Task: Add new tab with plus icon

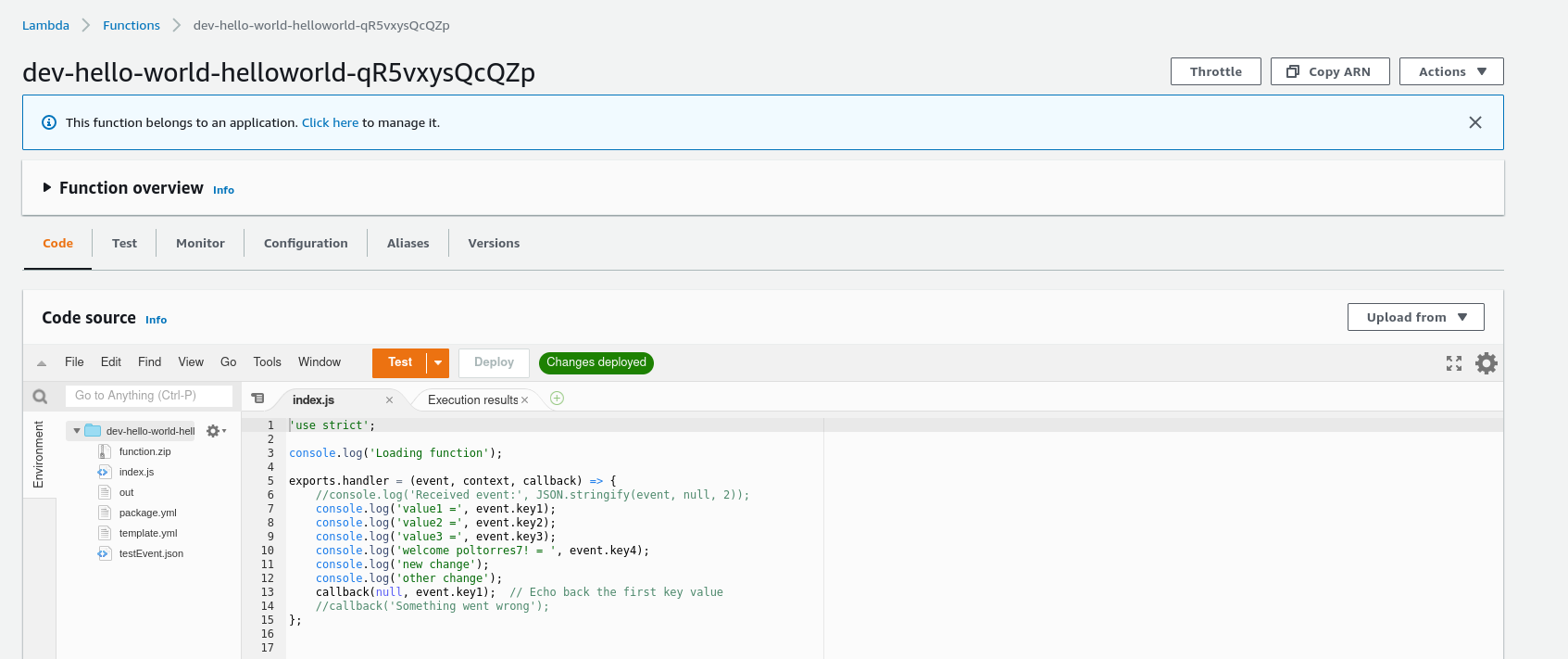Action: point(557,399)
